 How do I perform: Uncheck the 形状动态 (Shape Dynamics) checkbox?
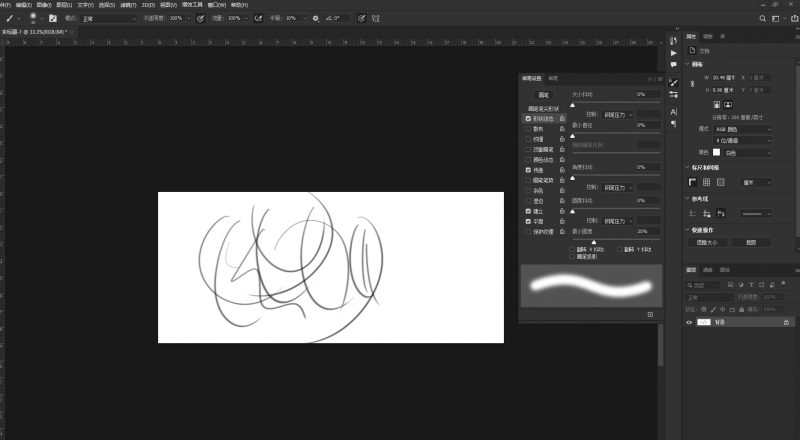click(x=528, y=118)
